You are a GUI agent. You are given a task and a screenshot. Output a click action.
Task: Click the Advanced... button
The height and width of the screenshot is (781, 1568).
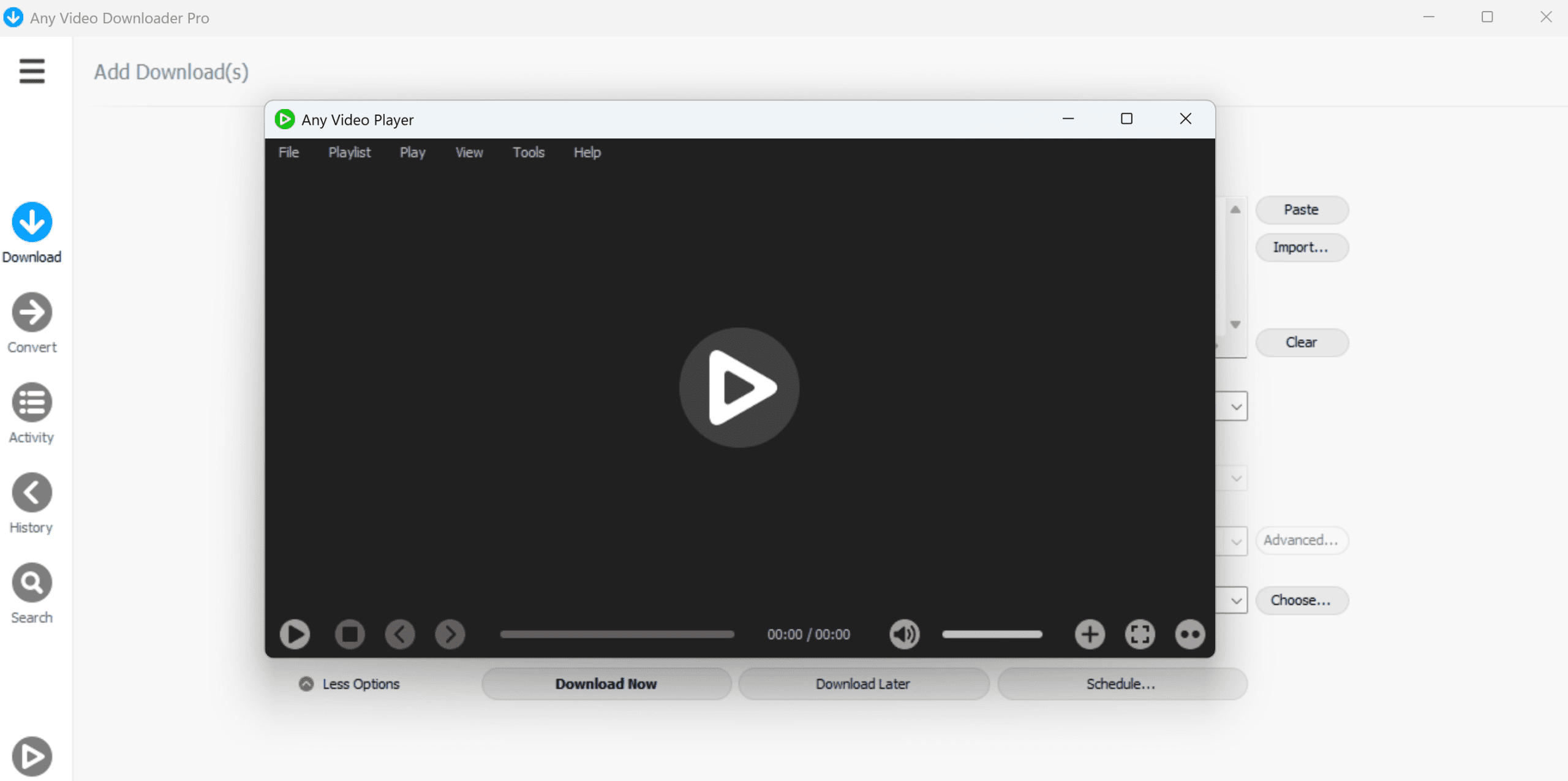click(x=1302, y=540)
